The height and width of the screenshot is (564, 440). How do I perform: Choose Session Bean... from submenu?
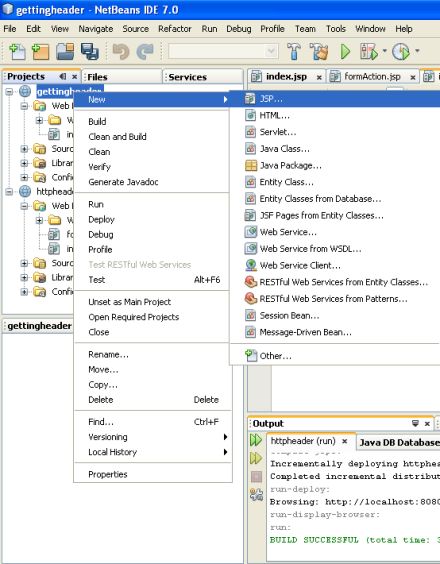(335, 315)
